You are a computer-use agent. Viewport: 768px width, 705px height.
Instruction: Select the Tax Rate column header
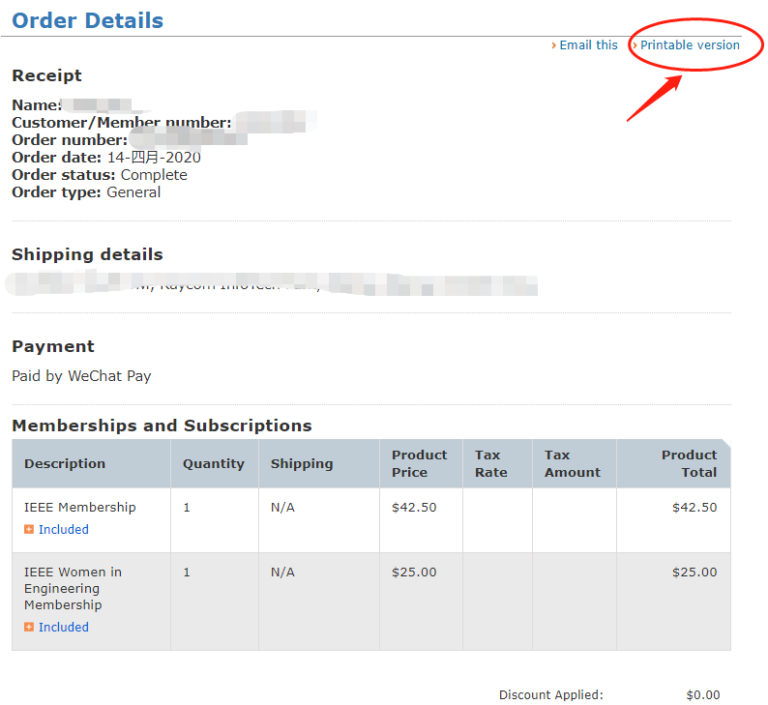click(491, 464)
